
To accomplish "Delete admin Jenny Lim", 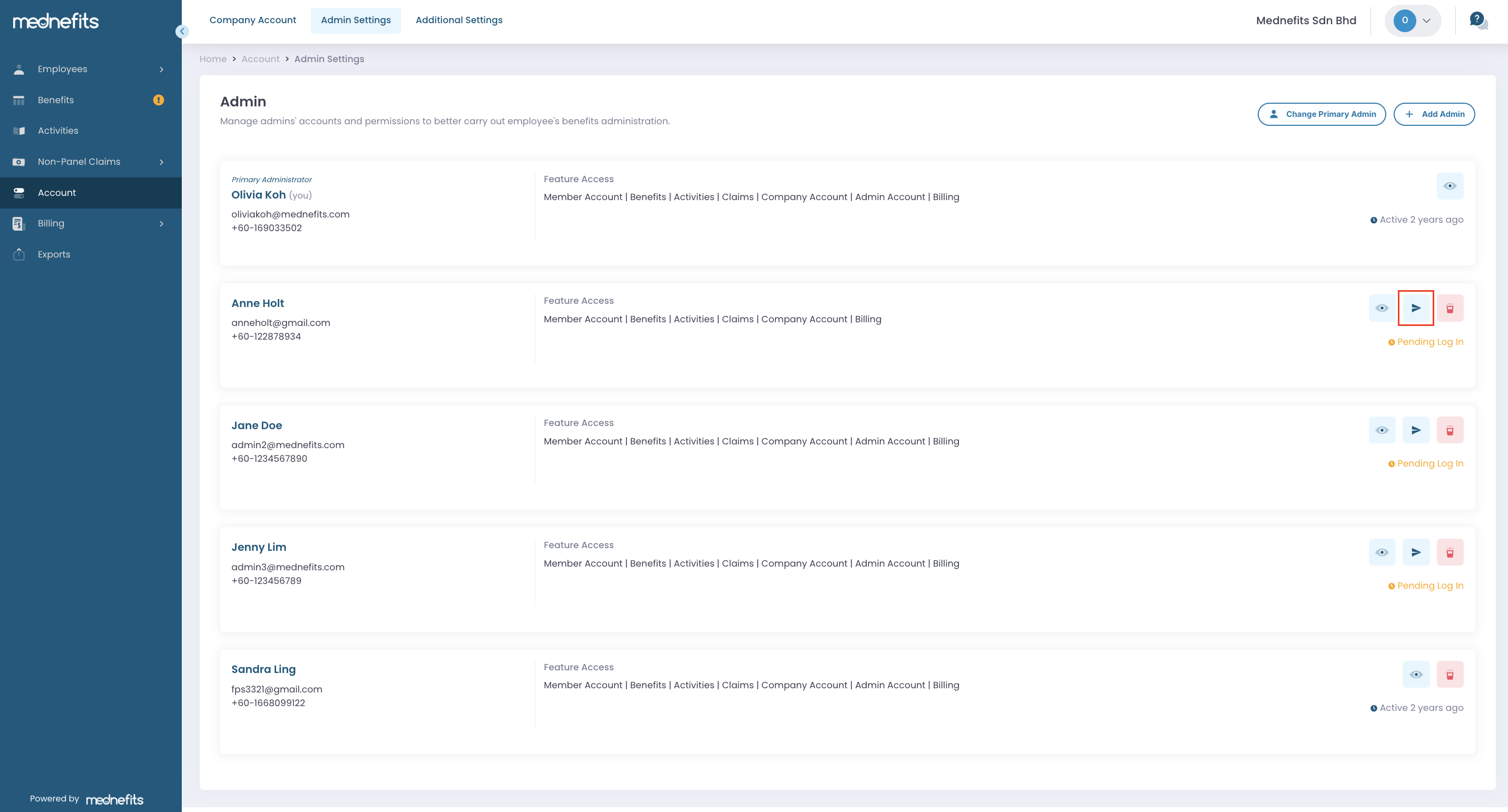I will click(x=1450, y=552).
